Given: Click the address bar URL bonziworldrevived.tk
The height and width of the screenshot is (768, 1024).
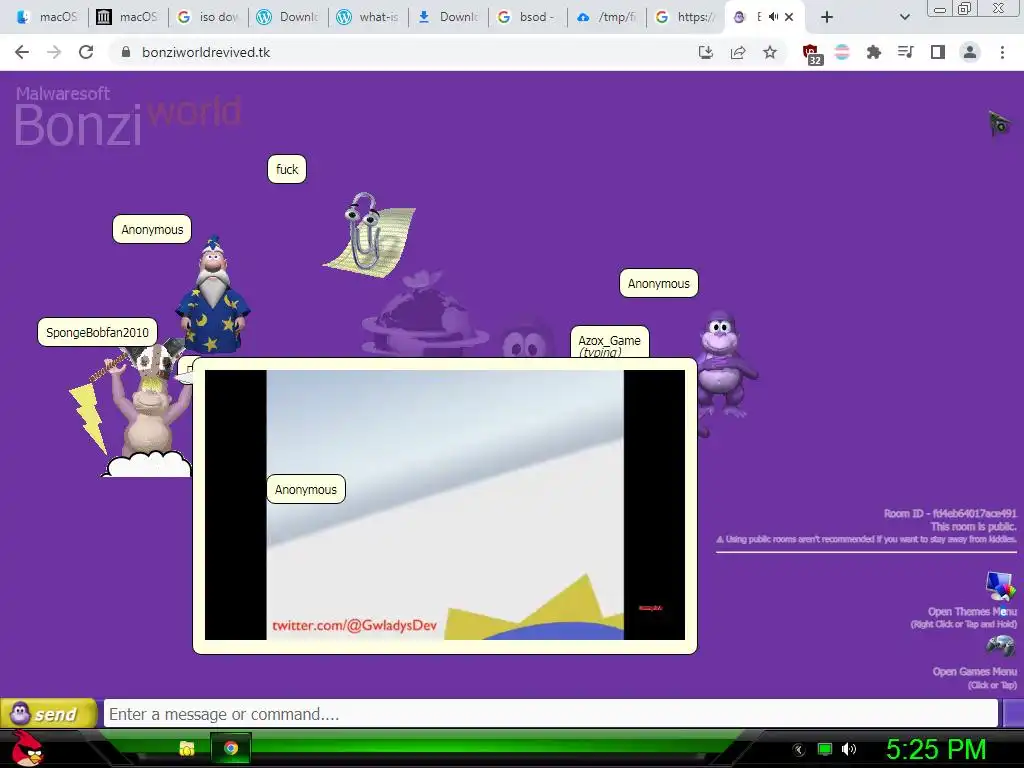Looking at the screenshot, I should click(x=206, y=52).
